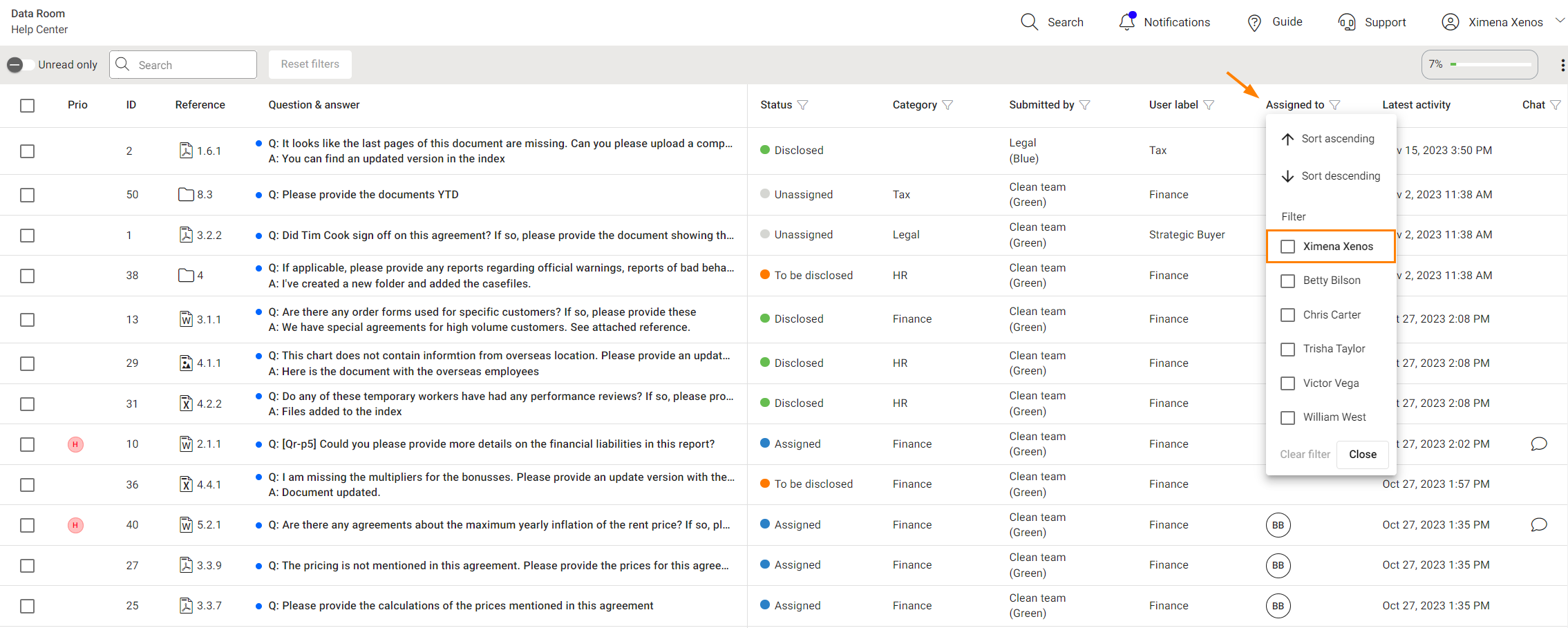Image resolution: width=1568 pixels, height=628 pixels.
Task: Click the Close button in filter popup
Action: (x=1362, y=455)
